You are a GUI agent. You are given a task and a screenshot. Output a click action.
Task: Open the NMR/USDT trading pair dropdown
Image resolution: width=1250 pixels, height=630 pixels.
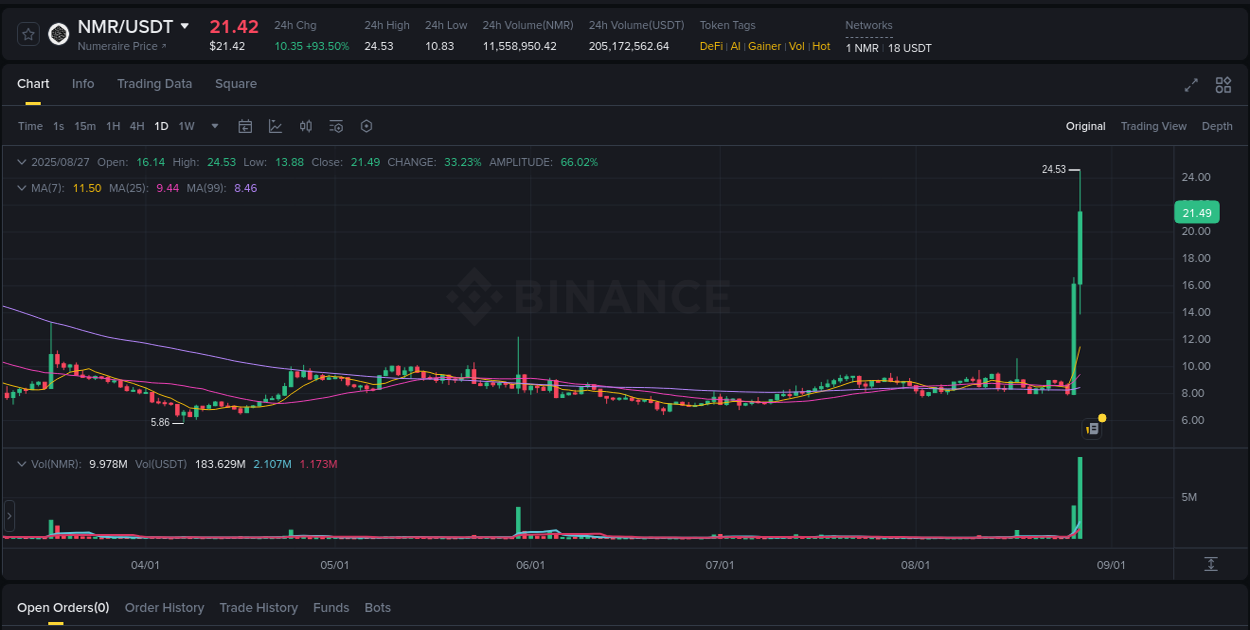point(185,26)
